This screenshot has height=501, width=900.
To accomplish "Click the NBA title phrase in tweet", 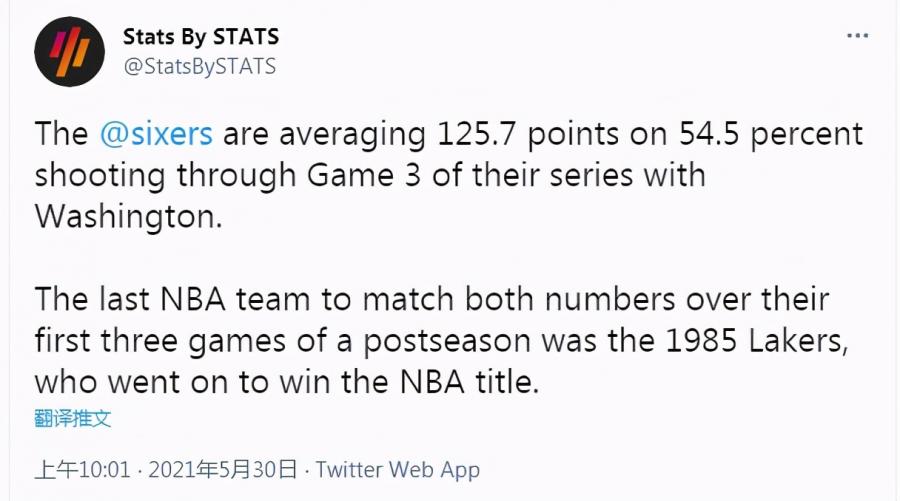I will (x=468, y=382).
